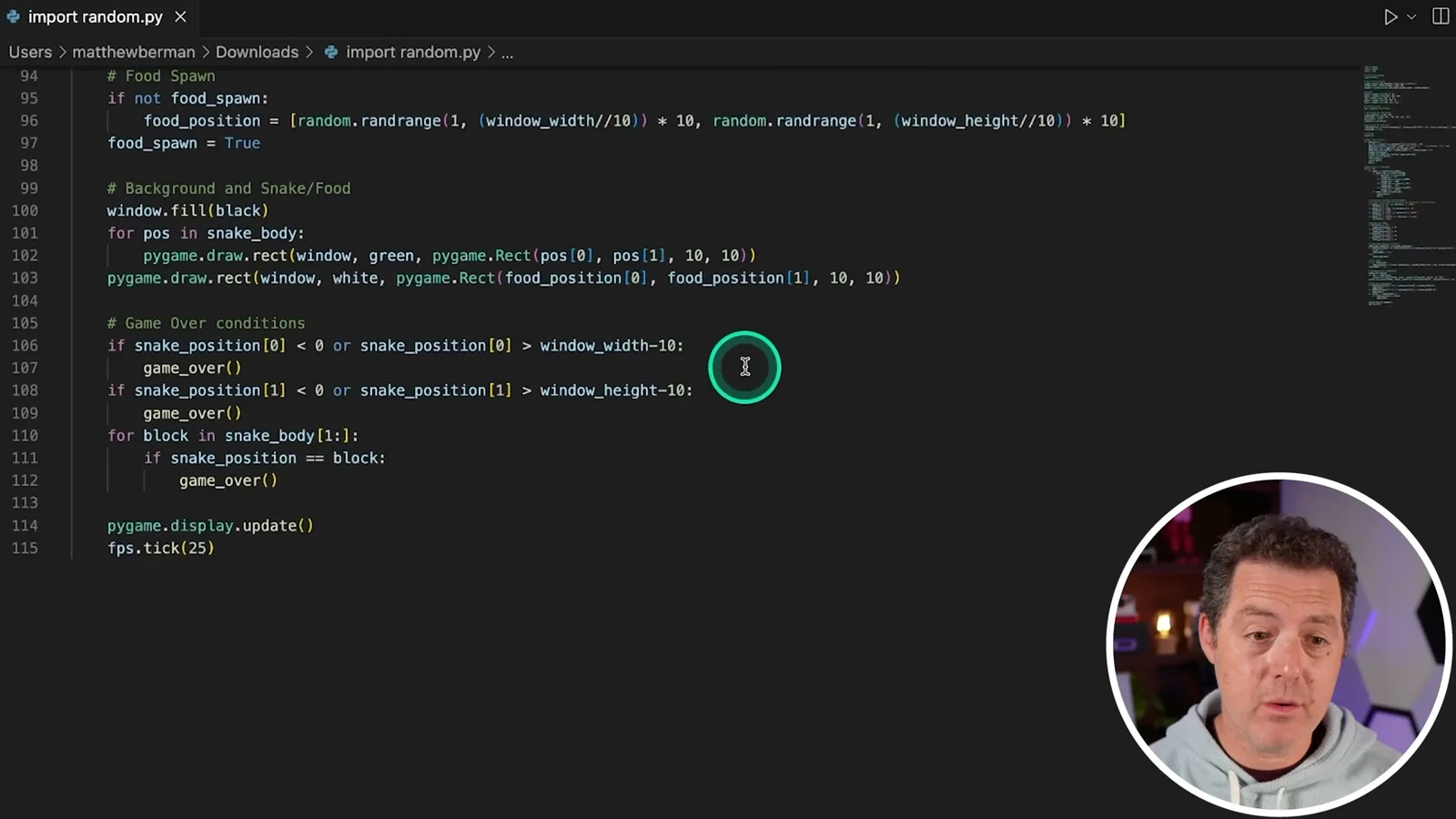Click 'game_over()' call on line 109
The width and height of the screenshot is (1456, 819).
click(x=192, y=413)
